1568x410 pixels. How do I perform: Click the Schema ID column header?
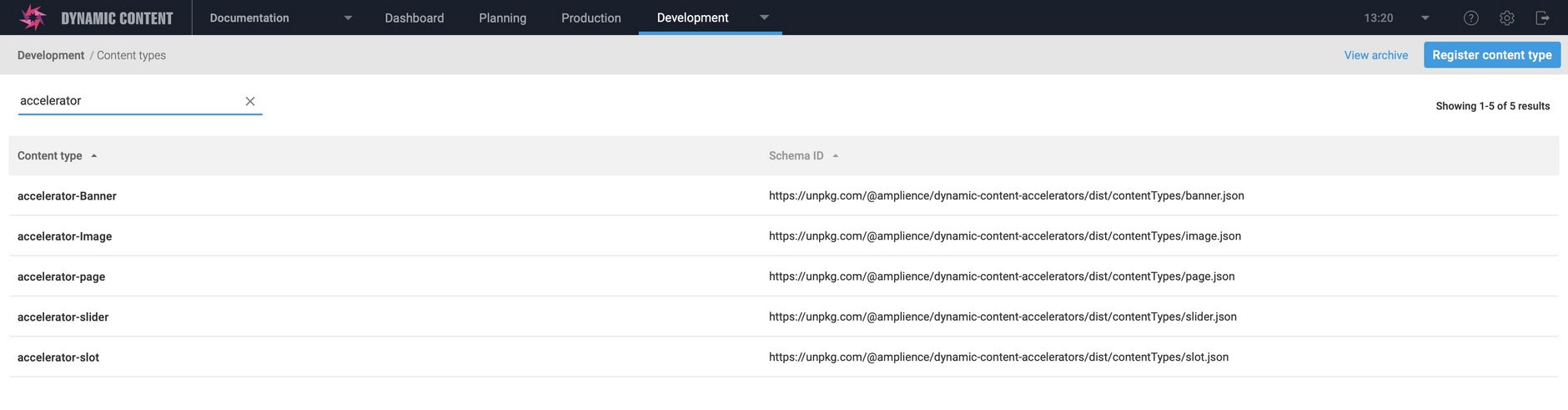pos(796,156)
